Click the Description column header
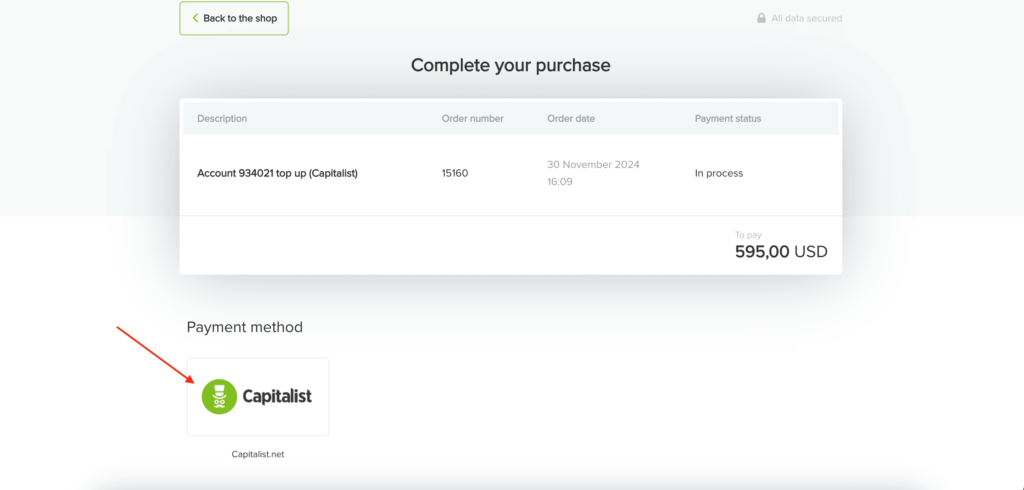This screenshot has width=1024, height=490. coord(222,118)
